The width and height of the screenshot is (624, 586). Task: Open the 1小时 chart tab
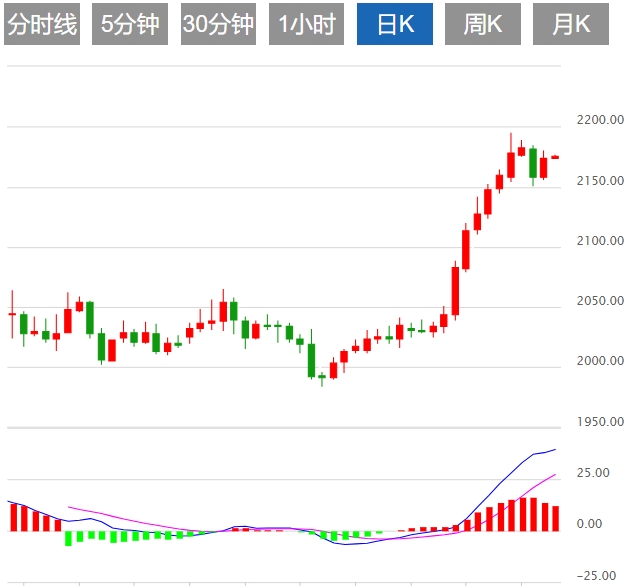tap(306, 24)
